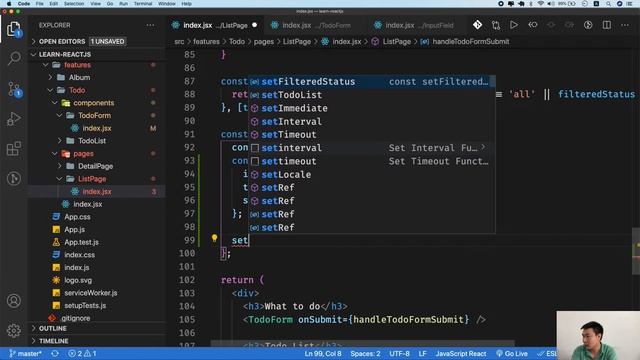640x360 pixels.
Task: Collapse the Todo folder
Action: [x=50, y=90]
